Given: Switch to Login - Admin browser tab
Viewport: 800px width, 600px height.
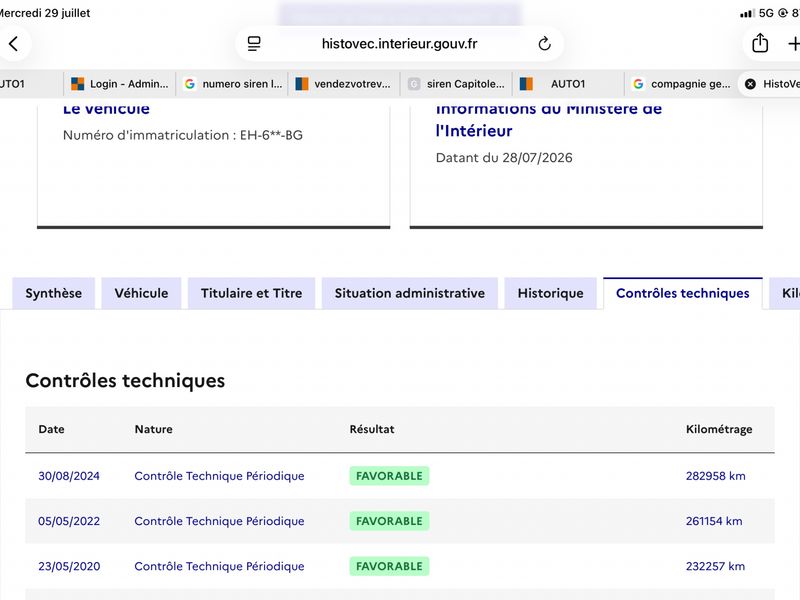Looking at the screenshot, I should point(120,84).
